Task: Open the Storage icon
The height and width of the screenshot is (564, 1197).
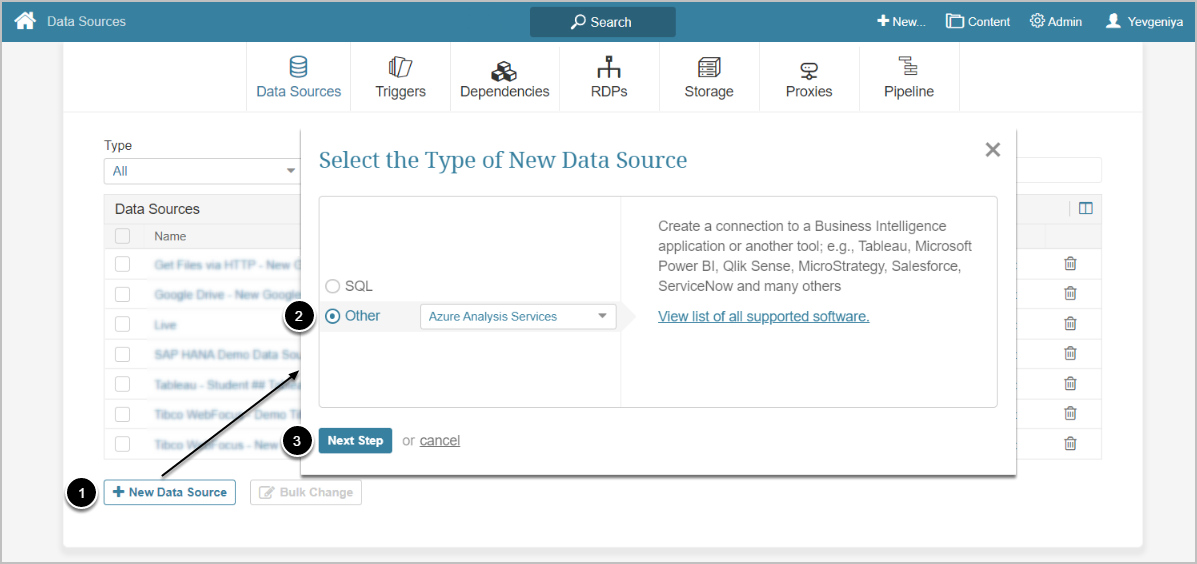Action: [709, 68]
